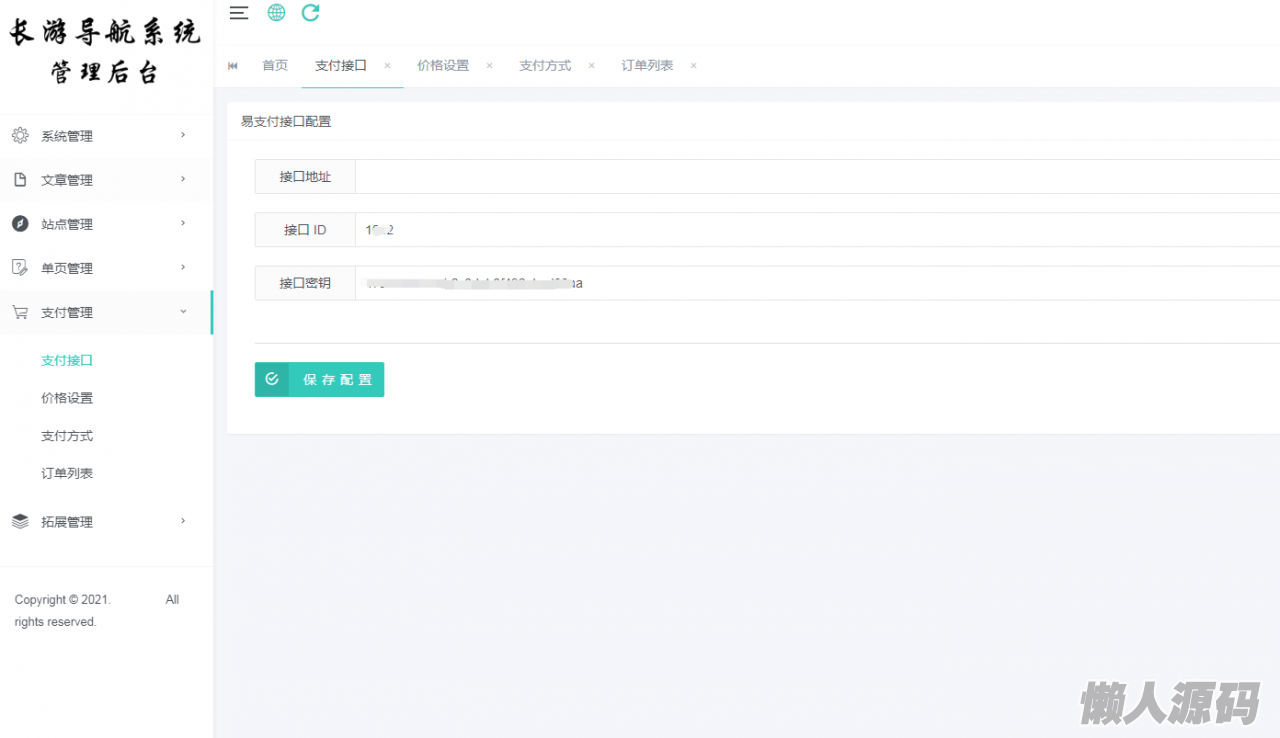Screen dimensions: 1280x738
Task: Go to the 订单列表 tab
Action: [647, 66]
